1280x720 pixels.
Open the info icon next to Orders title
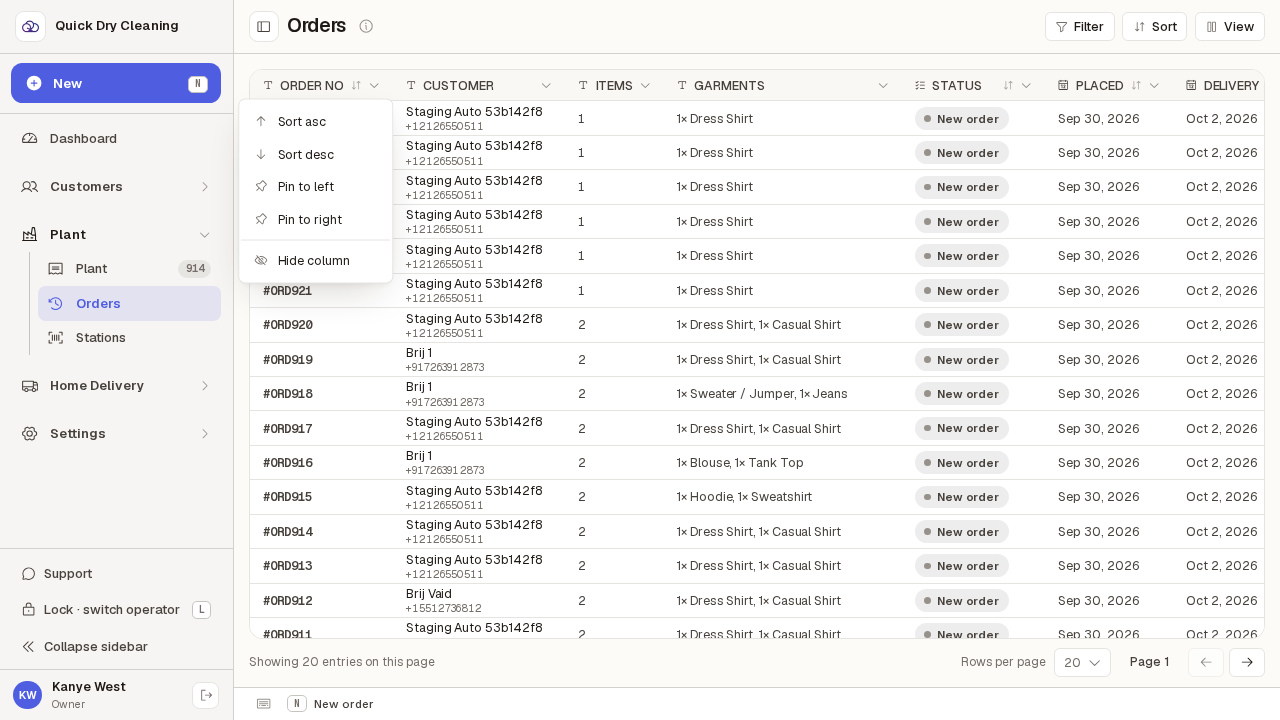coord(366,26)
